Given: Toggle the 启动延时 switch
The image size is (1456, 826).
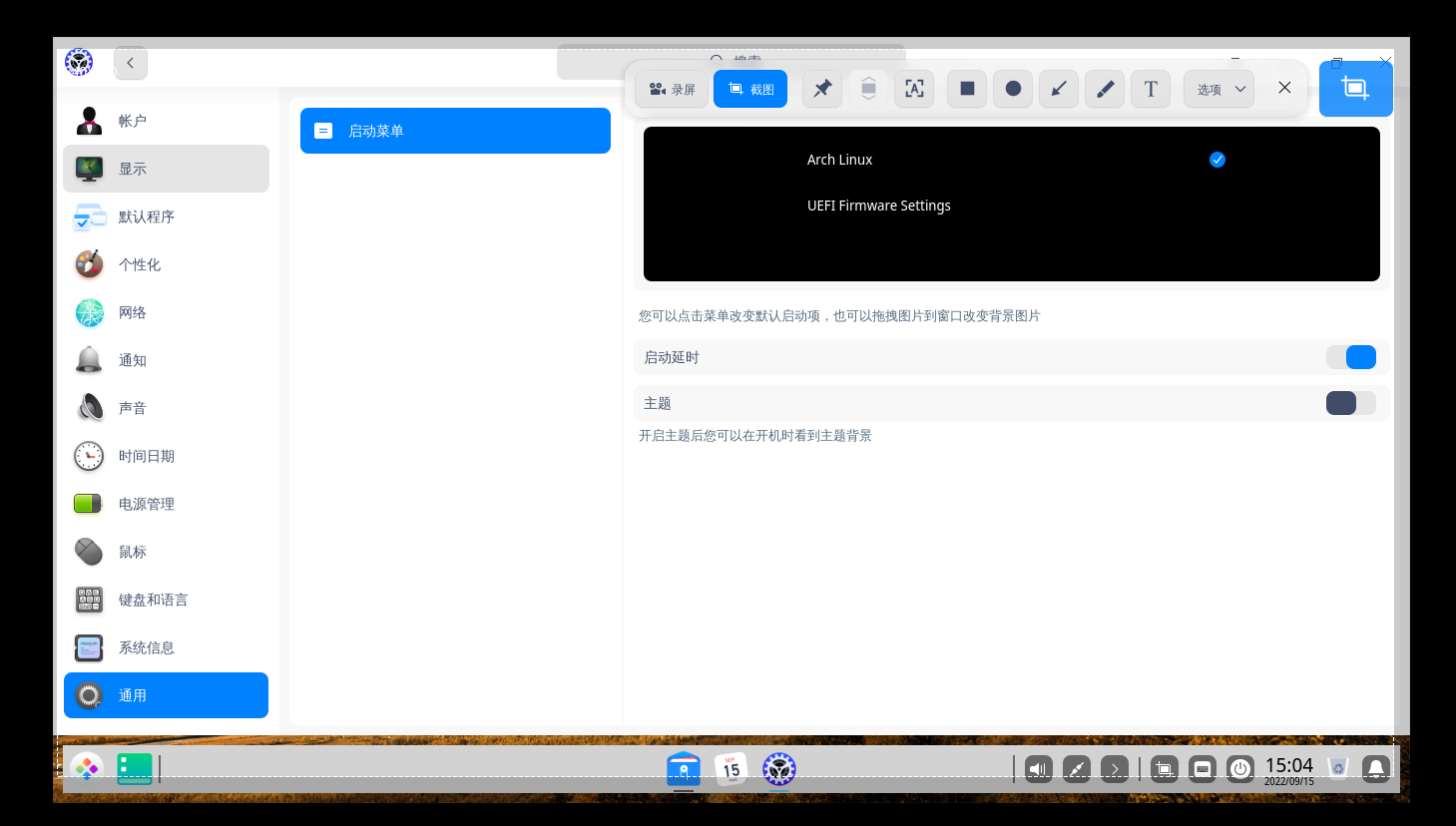Looking at the screenshot, I should click(1351, 357).
